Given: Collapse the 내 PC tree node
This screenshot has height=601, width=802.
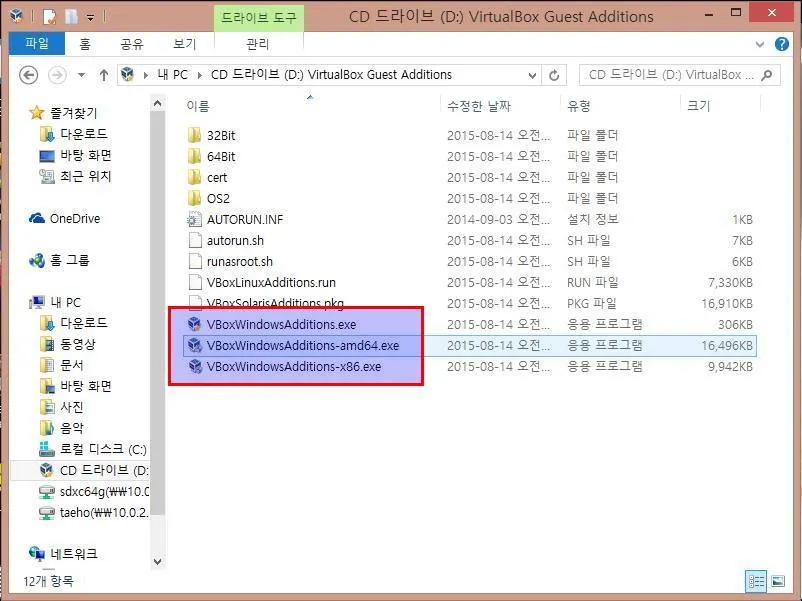Looking at the screenshot, I should (x=22, y=302).
